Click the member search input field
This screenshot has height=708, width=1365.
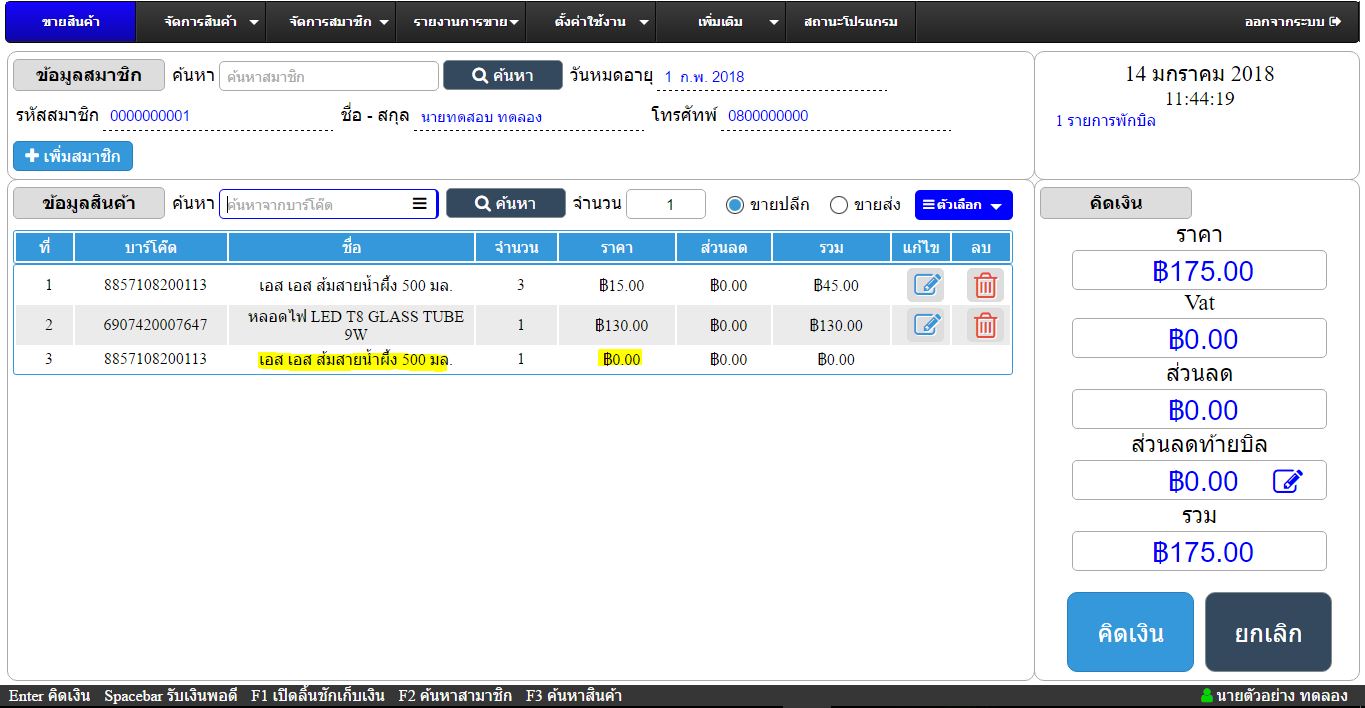click(328, 76)
